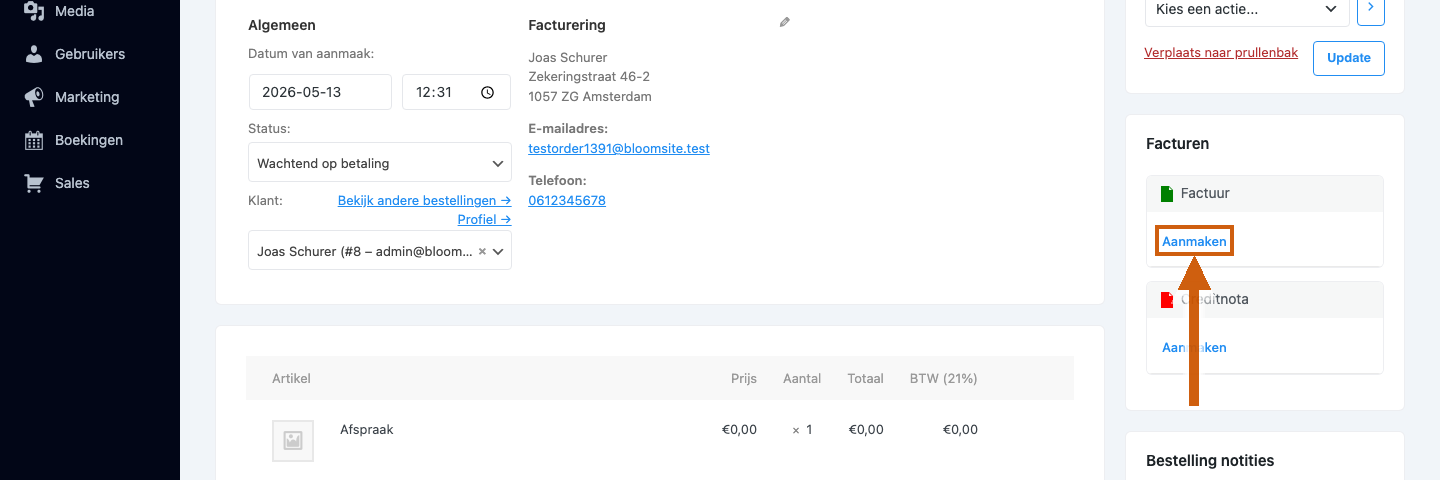
Task: Click the clock icon in time field
Action: click(x=488, y=92)
